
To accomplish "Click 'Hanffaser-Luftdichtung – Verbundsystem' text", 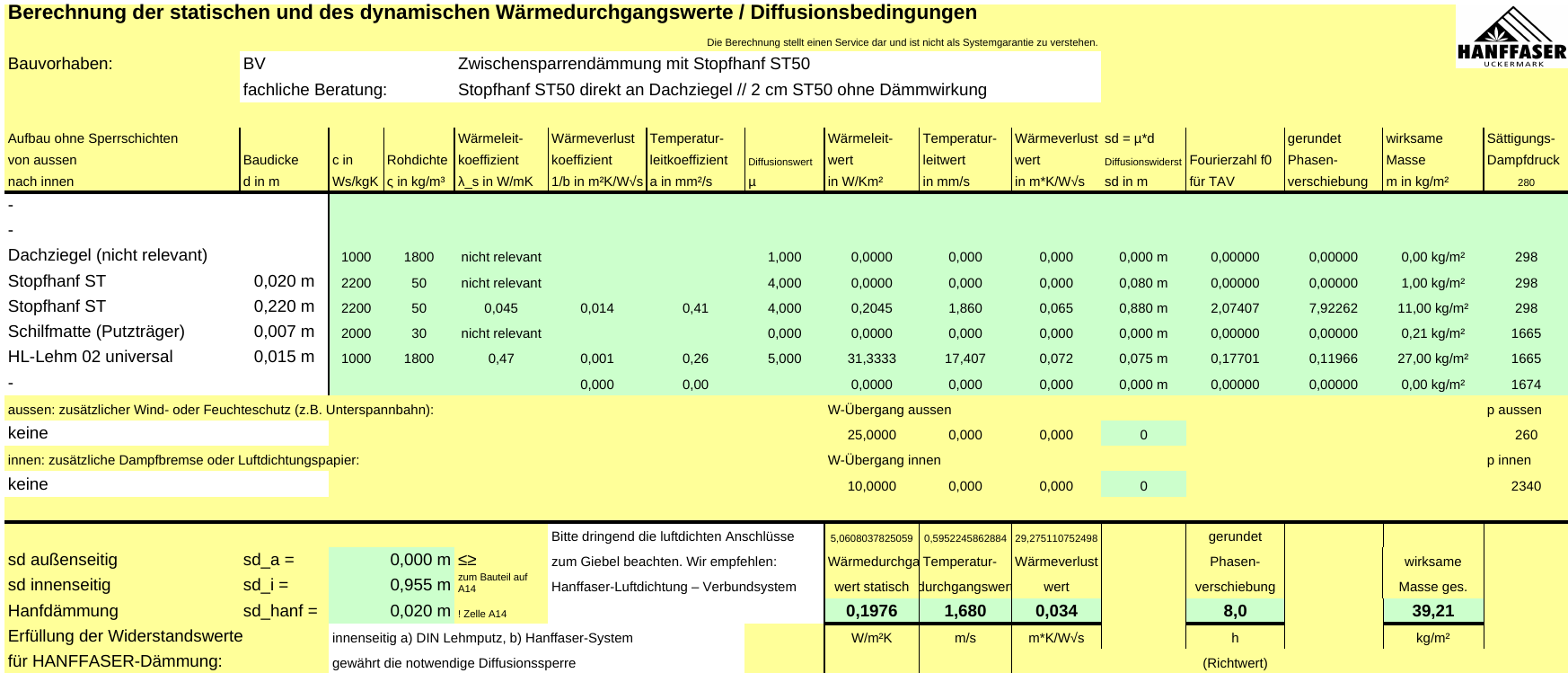I will 674,587.
